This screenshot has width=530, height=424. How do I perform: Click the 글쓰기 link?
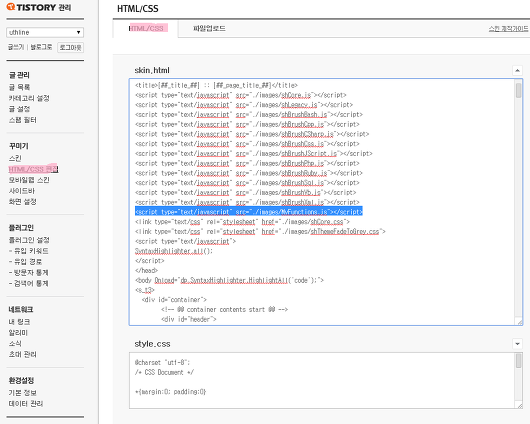(16, 47)
